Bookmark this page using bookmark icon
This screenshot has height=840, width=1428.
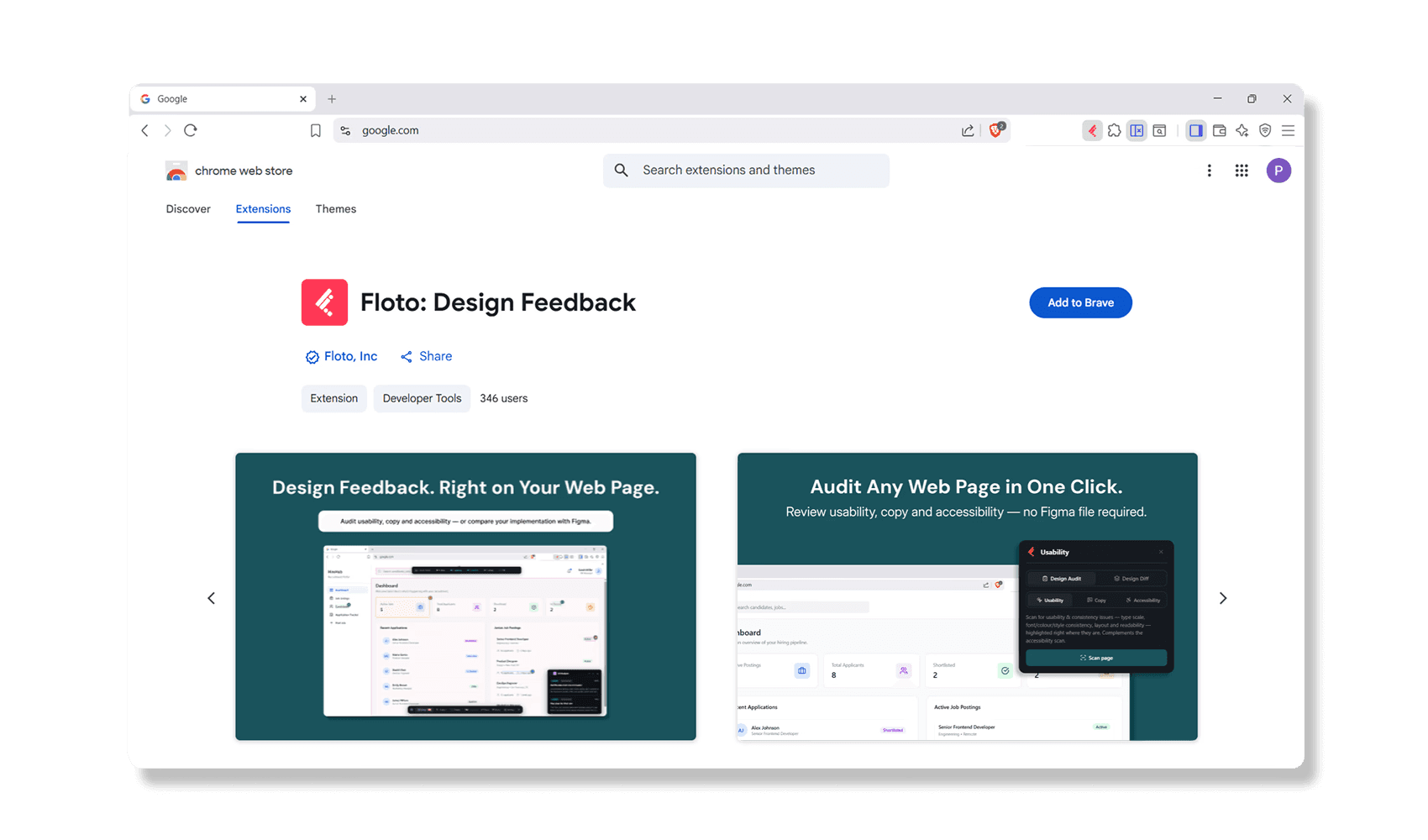pyautogui.click(x=316, y=130)
